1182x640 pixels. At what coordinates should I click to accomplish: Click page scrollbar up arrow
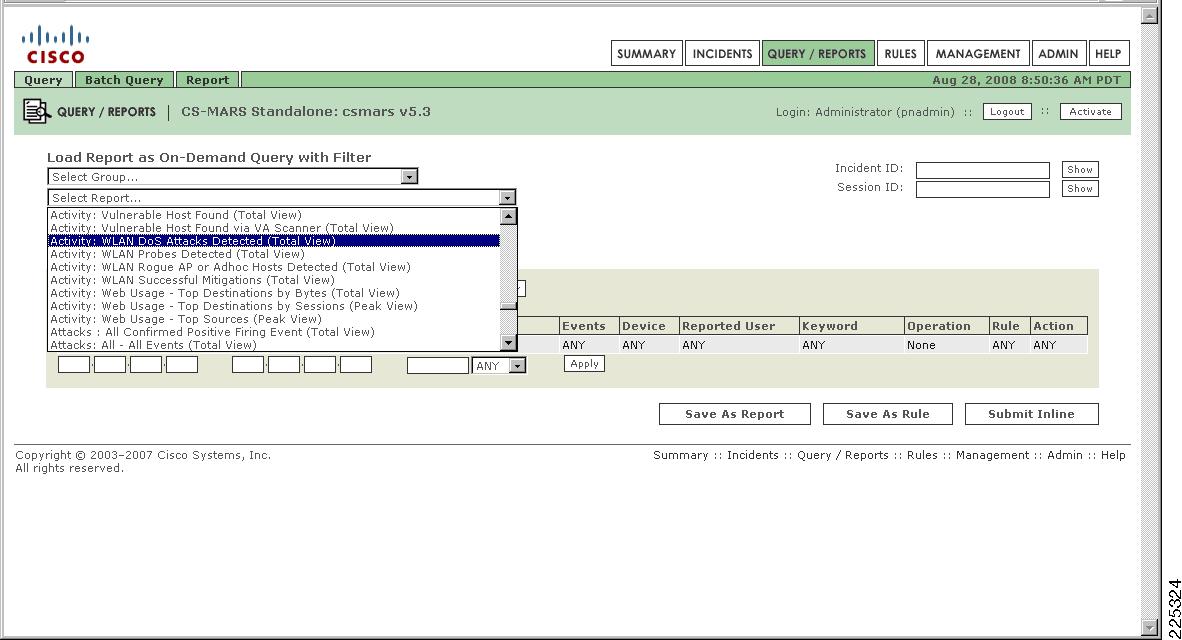tap(1149, 15)
